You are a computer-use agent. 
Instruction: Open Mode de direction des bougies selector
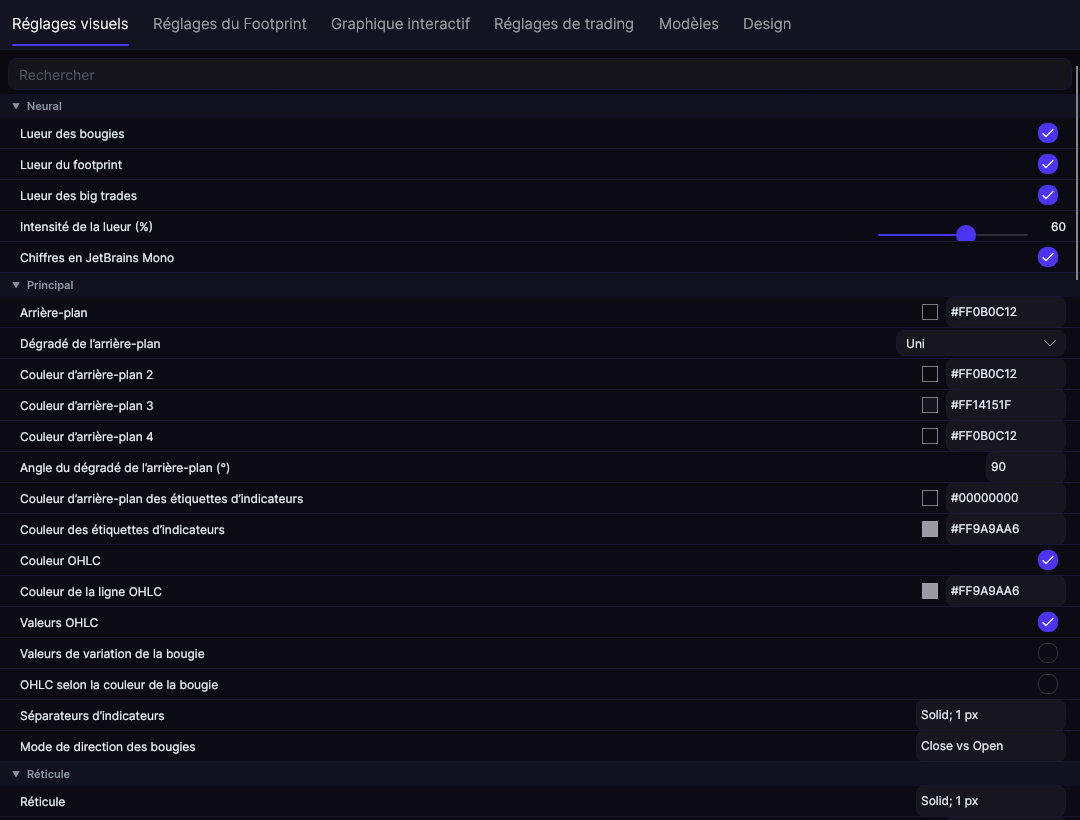click(990, 746)
